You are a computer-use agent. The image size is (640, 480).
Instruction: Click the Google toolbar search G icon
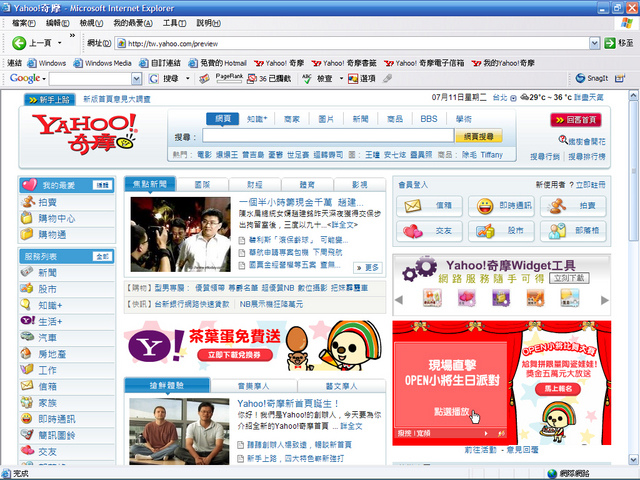tap(153, 78)
